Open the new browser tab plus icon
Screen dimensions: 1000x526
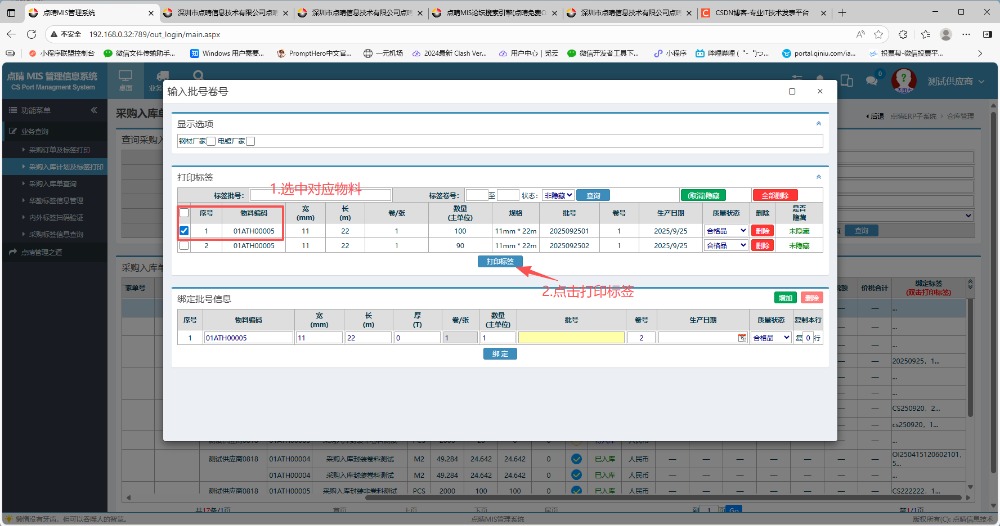coord(843,13)
